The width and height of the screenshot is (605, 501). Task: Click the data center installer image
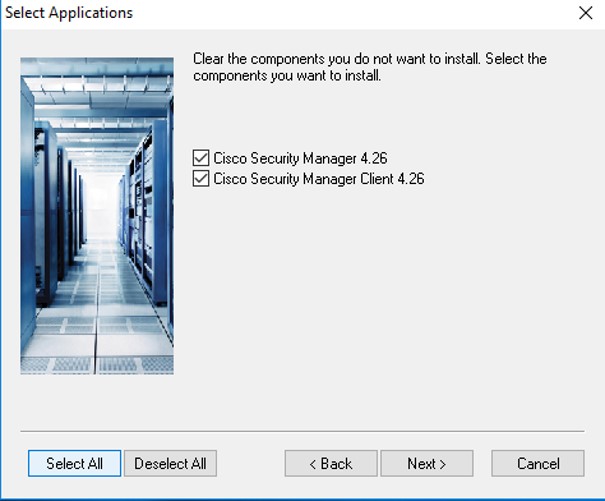pyautogui.click(x=97, y=216)
